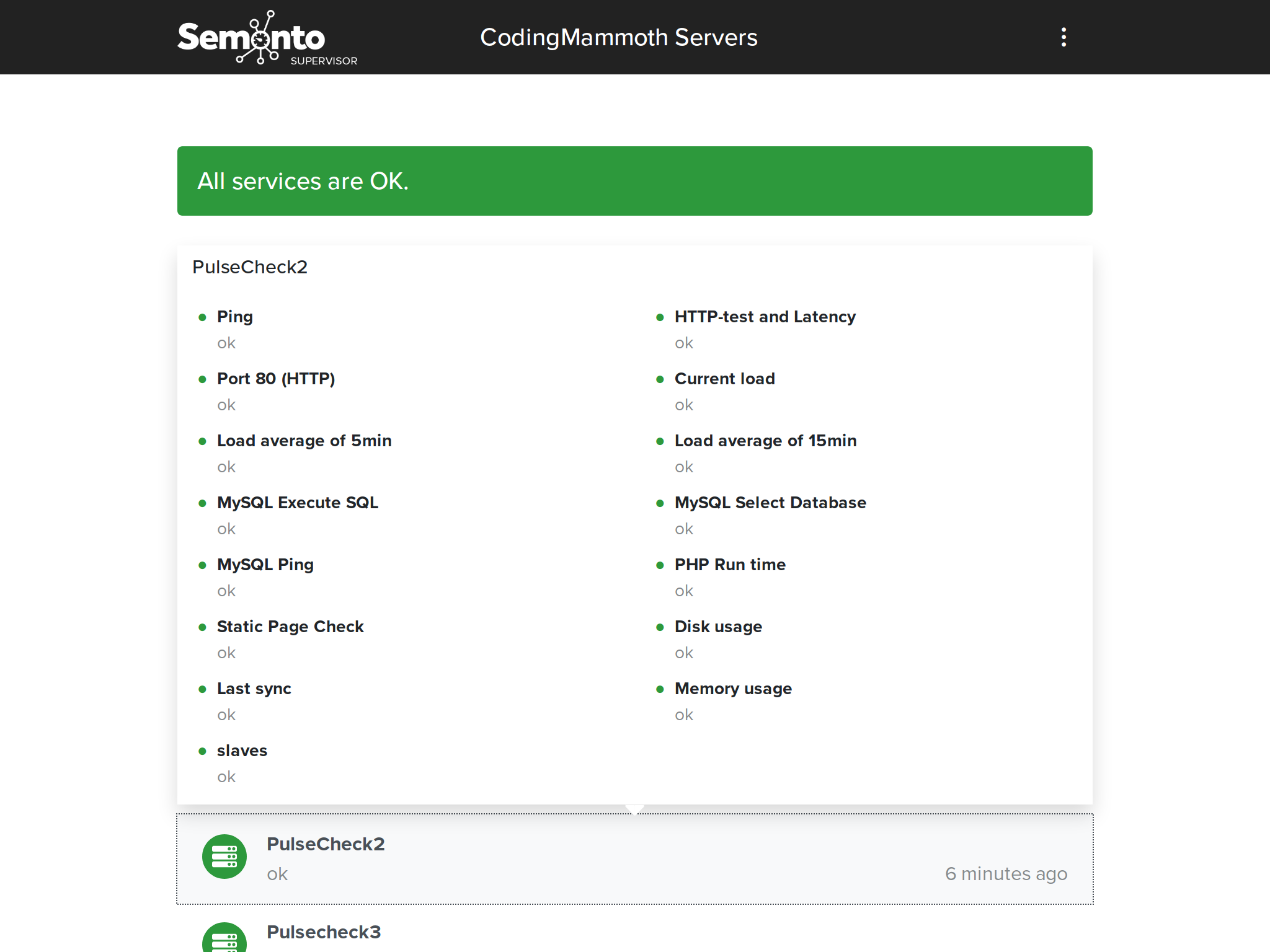
Task: Click the green status dot beside Last sync
Action: (x=202, y=689)
